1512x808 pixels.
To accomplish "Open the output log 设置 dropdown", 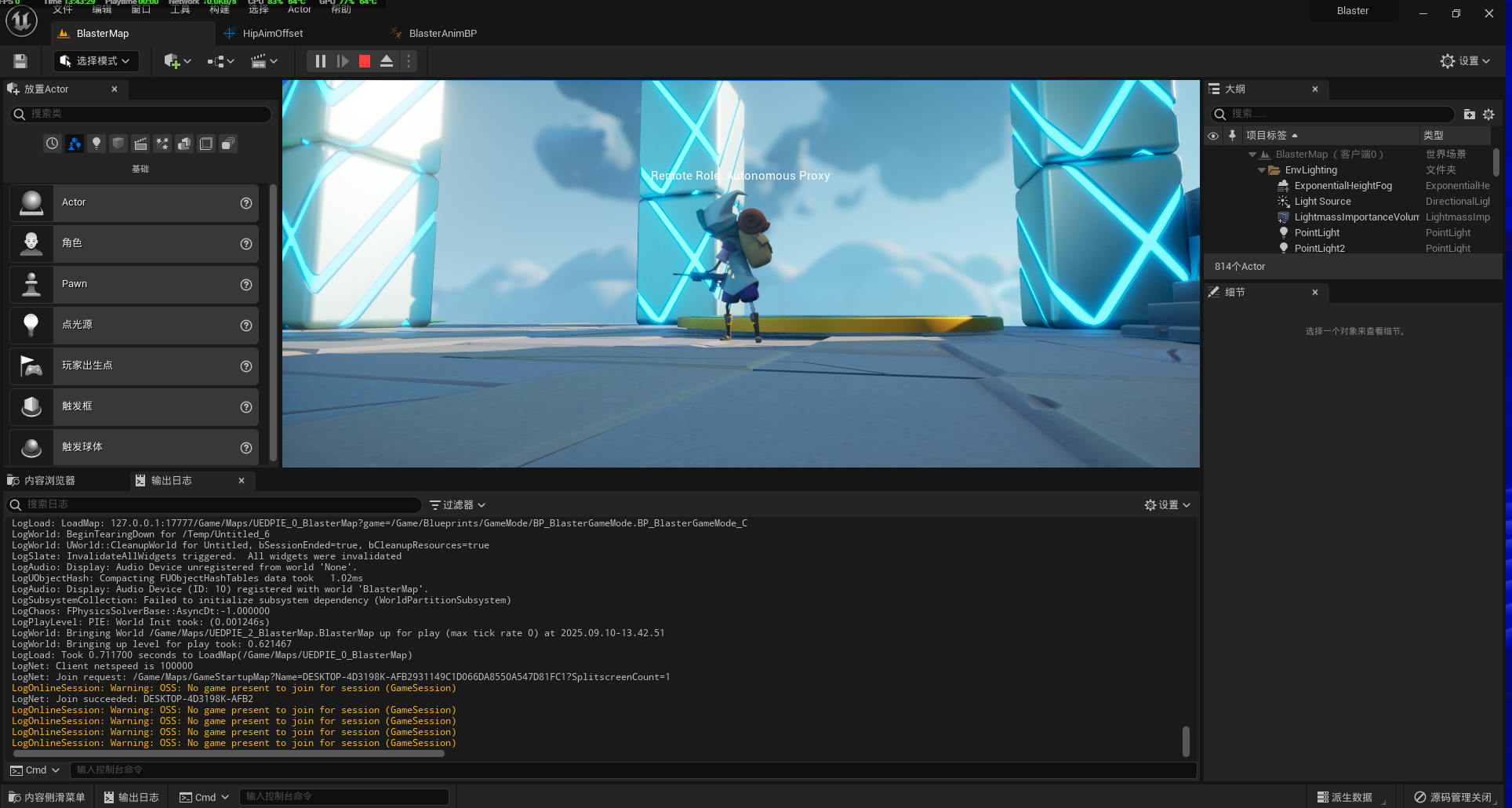I will coord(1168,505).
